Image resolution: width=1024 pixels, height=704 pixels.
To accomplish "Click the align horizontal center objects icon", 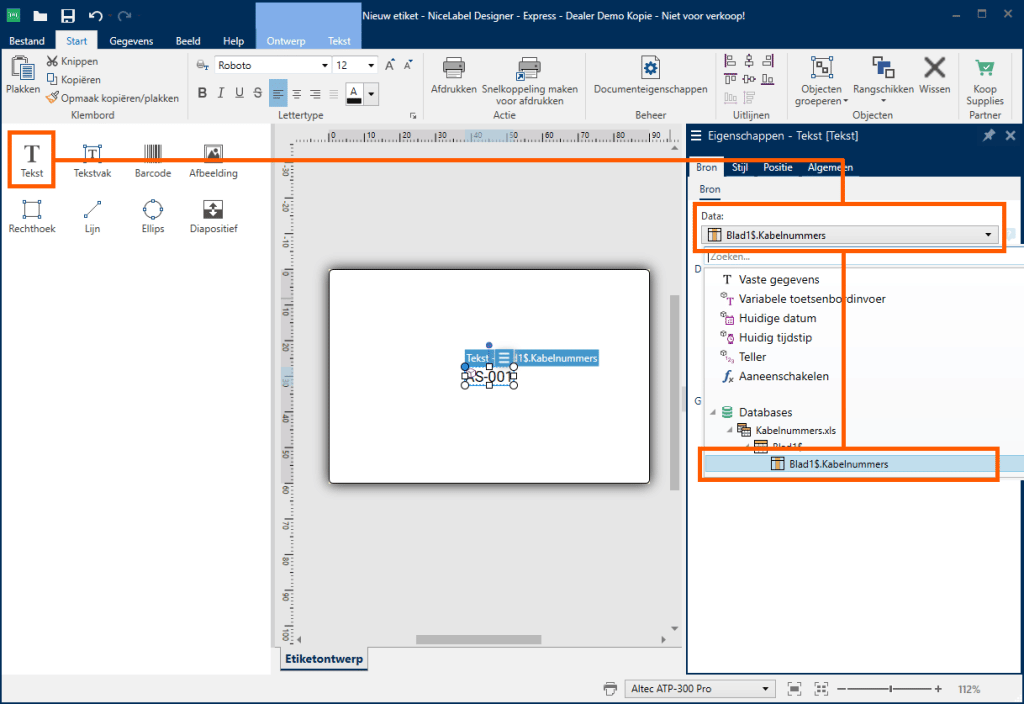I will 749,61.
